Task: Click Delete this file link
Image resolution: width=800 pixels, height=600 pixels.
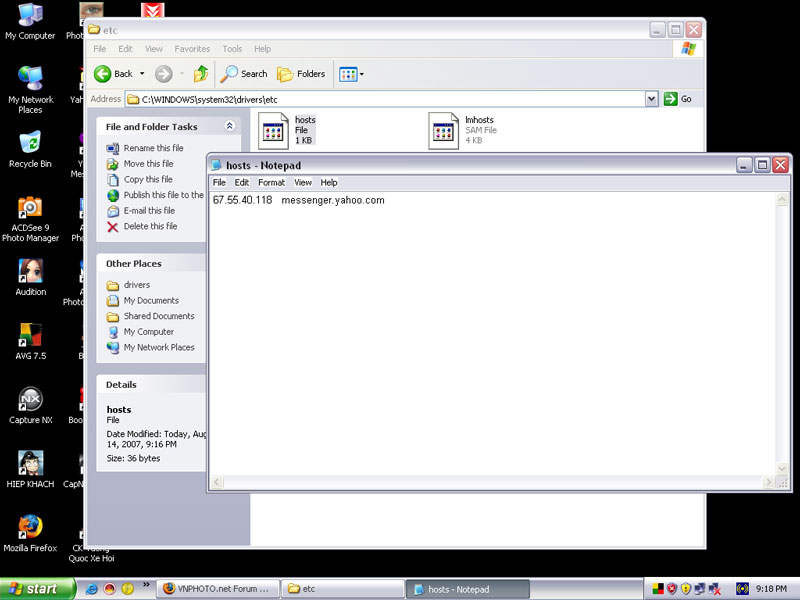Action: point(150,226)
